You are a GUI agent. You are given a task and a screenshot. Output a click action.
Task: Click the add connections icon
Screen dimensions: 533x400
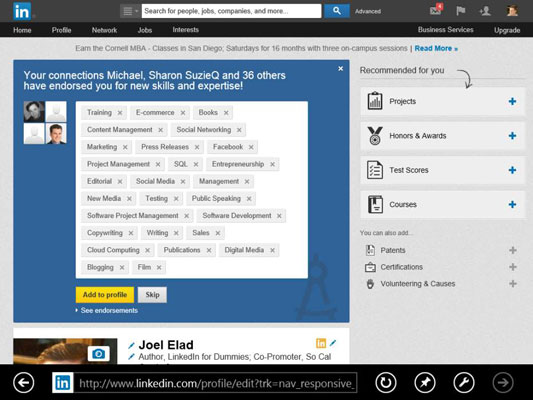pyautogui.click(x=485, y=11)
